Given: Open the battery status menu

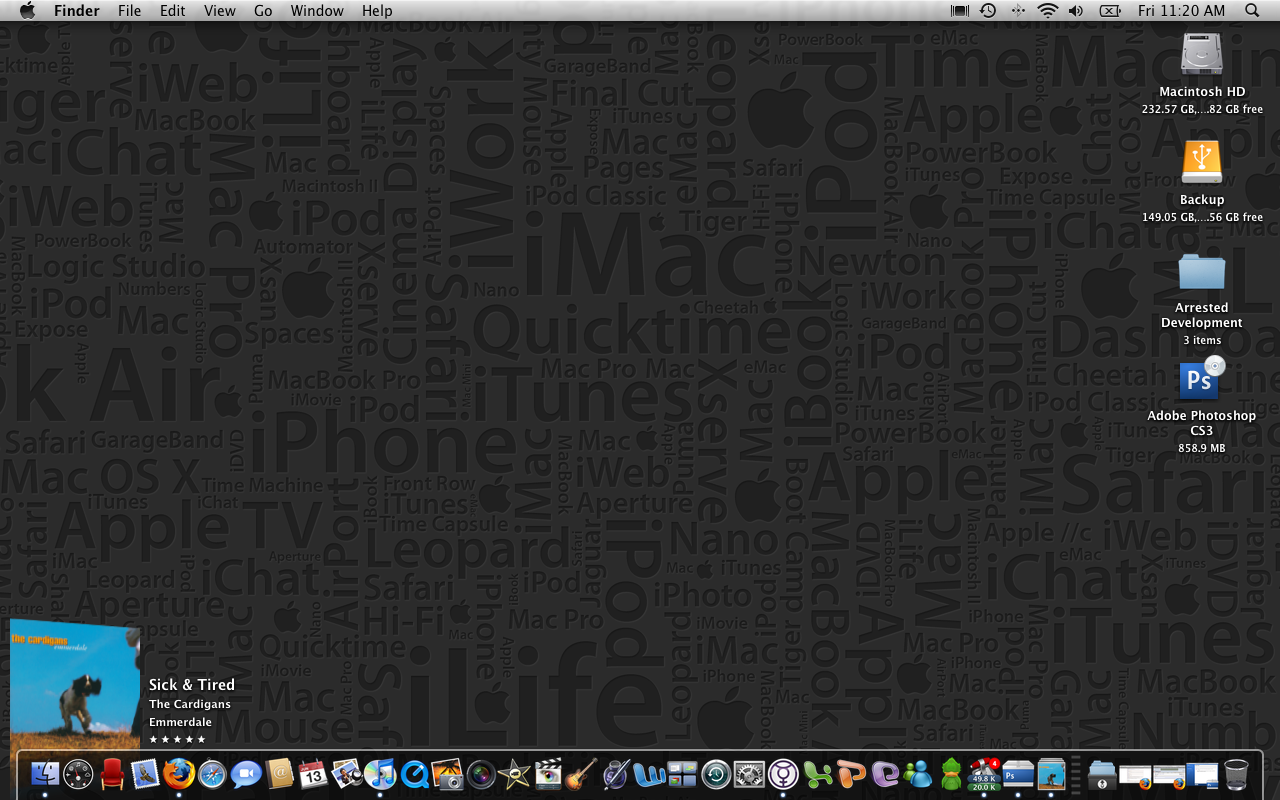Looking at the screenshot, I should pos(1109,10).
